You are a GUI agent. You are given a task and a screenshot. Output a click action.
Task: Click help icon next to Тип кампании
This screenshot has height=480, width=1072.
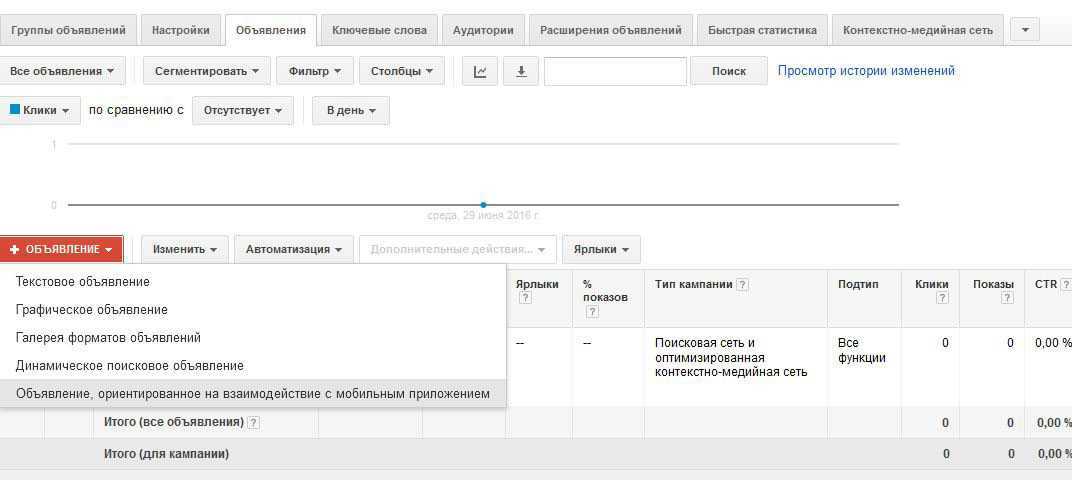point(742,285)
